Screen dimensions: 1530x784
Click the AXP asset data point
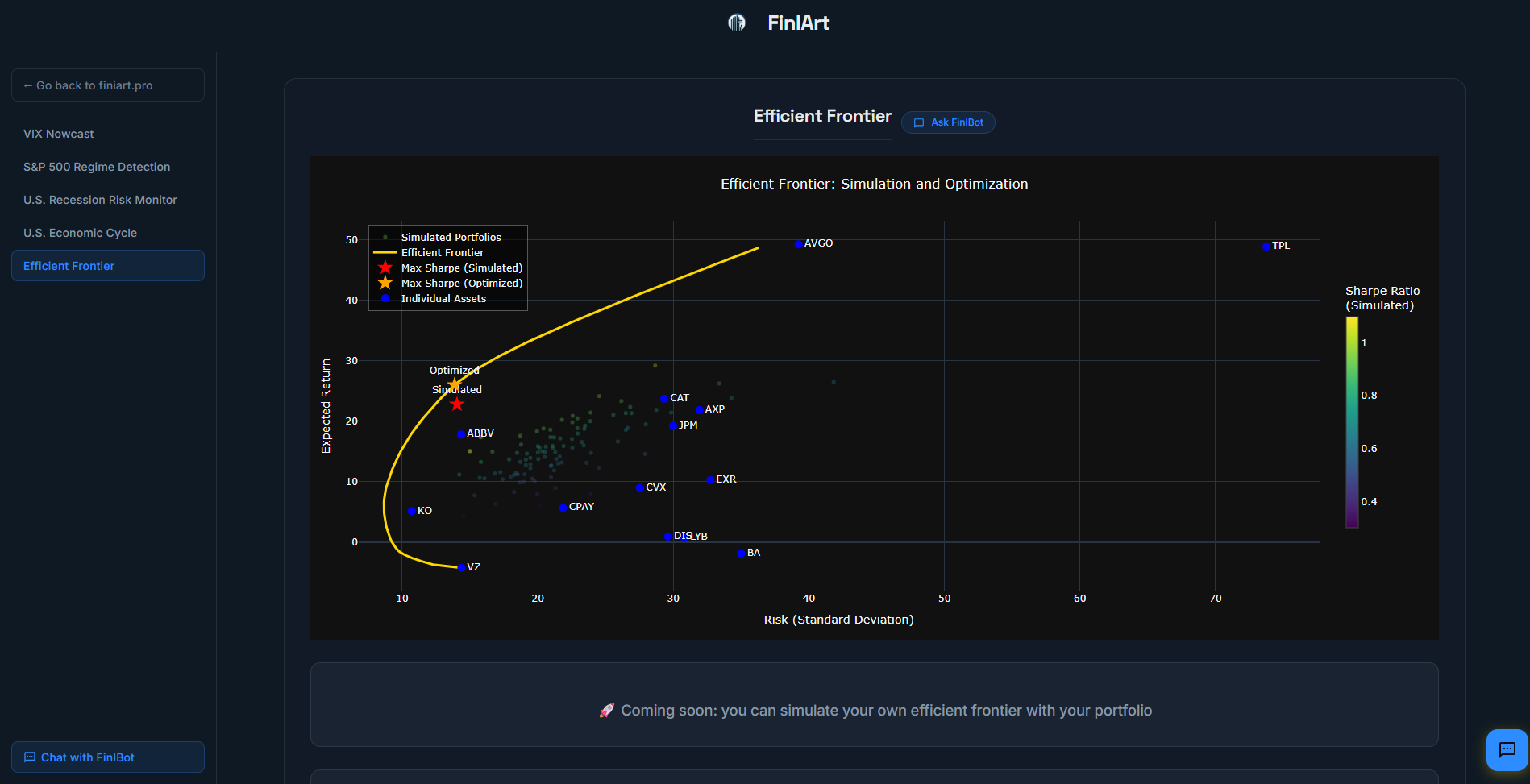pos(699,410)
